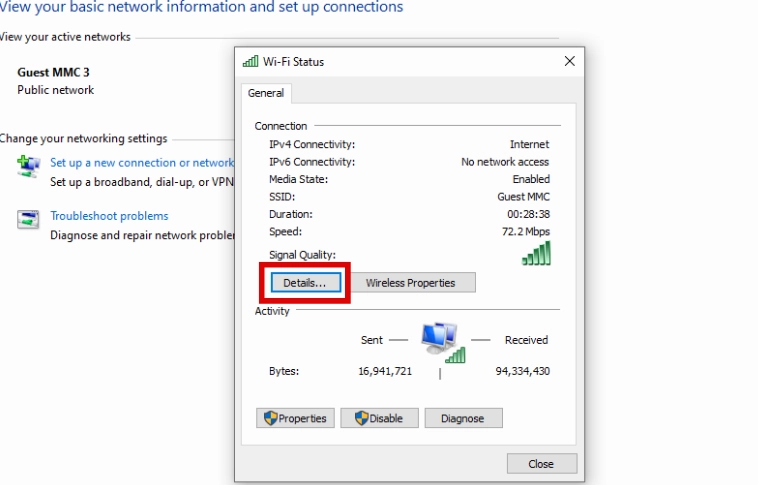Viewport: 758px width, 485px height.
Task: Click the Speed label
Action: click(285, 232)
